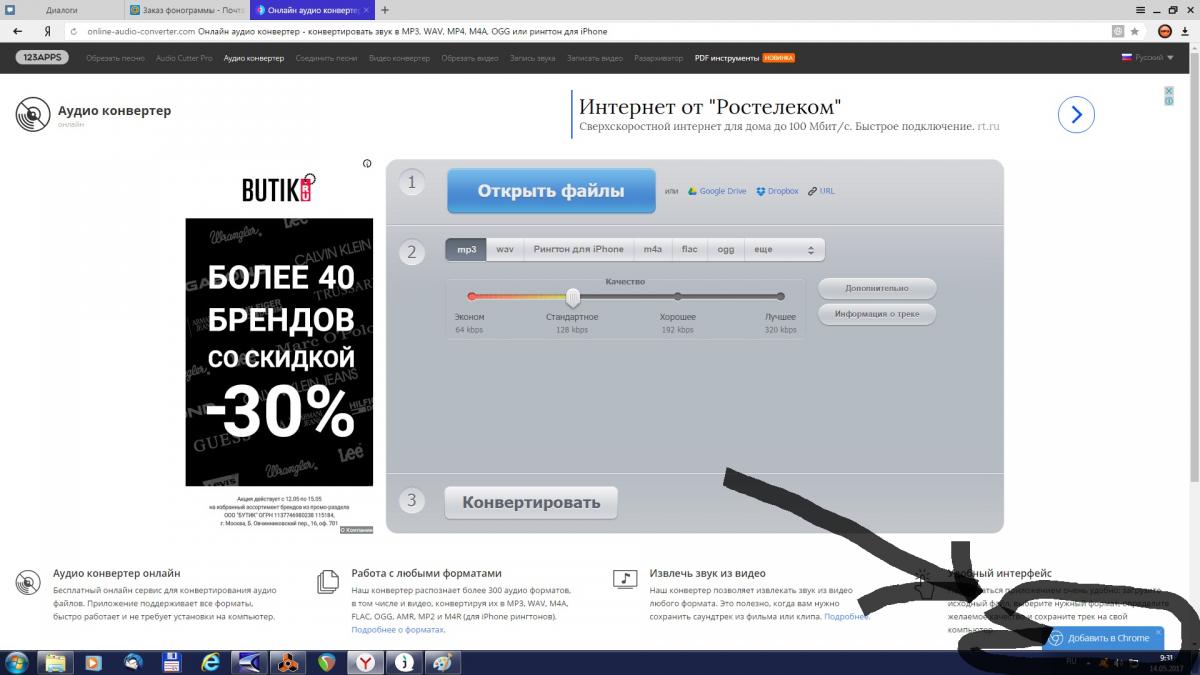Set quality to Лучшее 320 kbps point

[x=780, y=297]
